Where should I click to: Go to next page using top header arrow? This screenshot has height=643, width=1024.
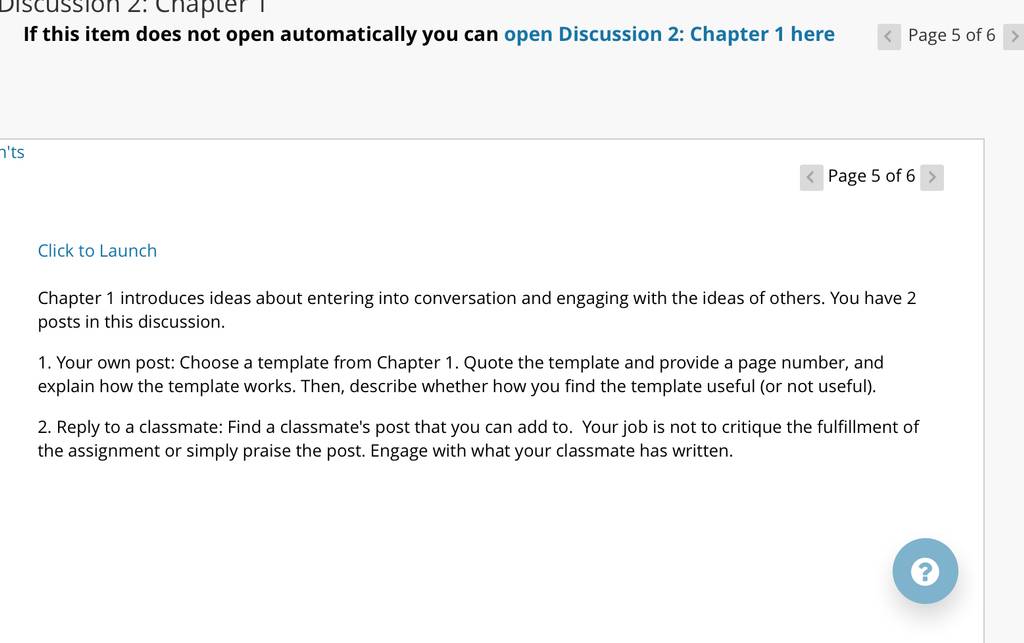(1014, 37)
